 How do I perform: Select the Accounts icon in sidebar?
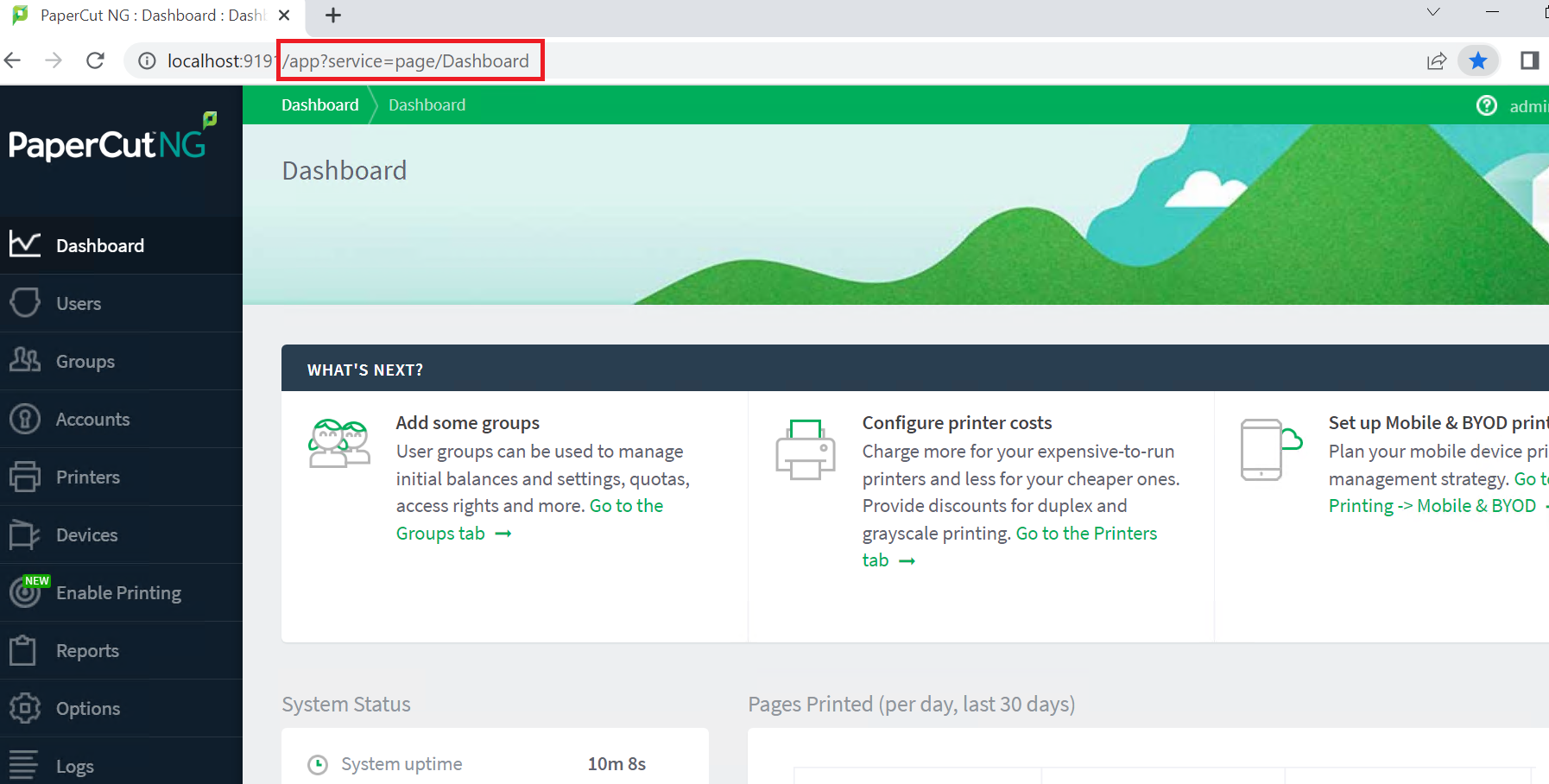pyautogui.click(x=25, y=419)
